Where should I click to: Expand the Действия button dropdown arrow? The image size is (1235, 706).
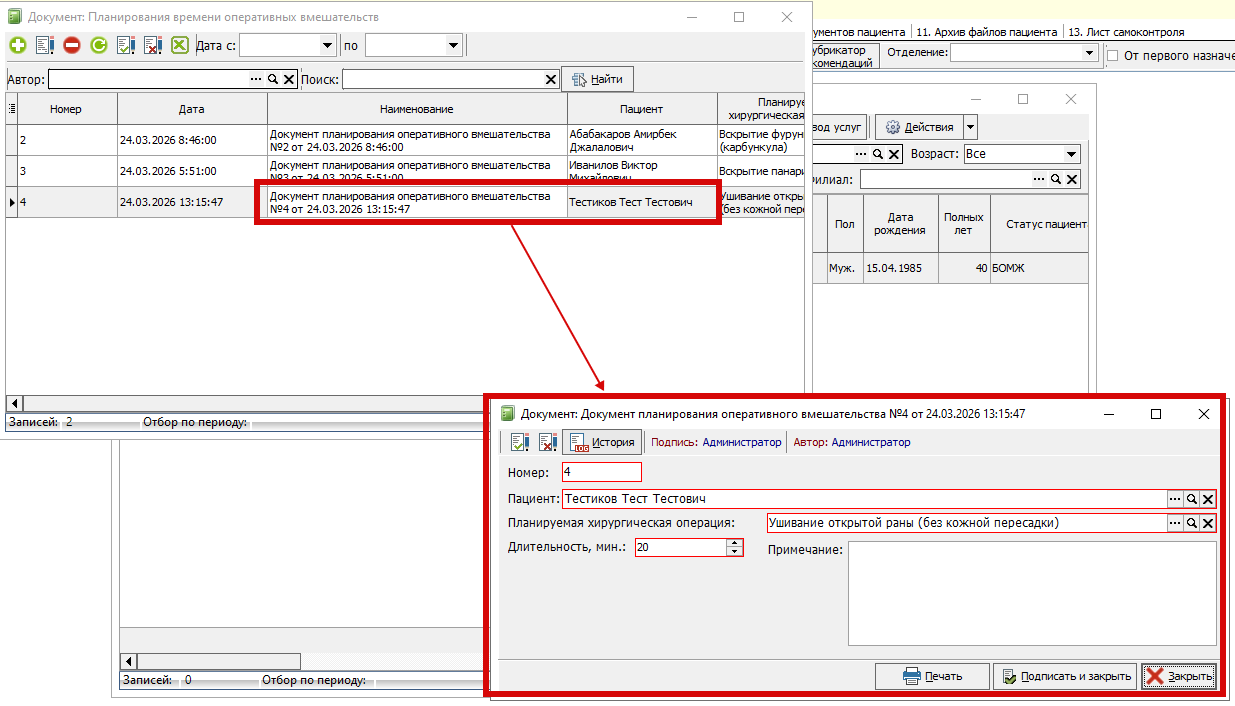[x=969, y=127]
